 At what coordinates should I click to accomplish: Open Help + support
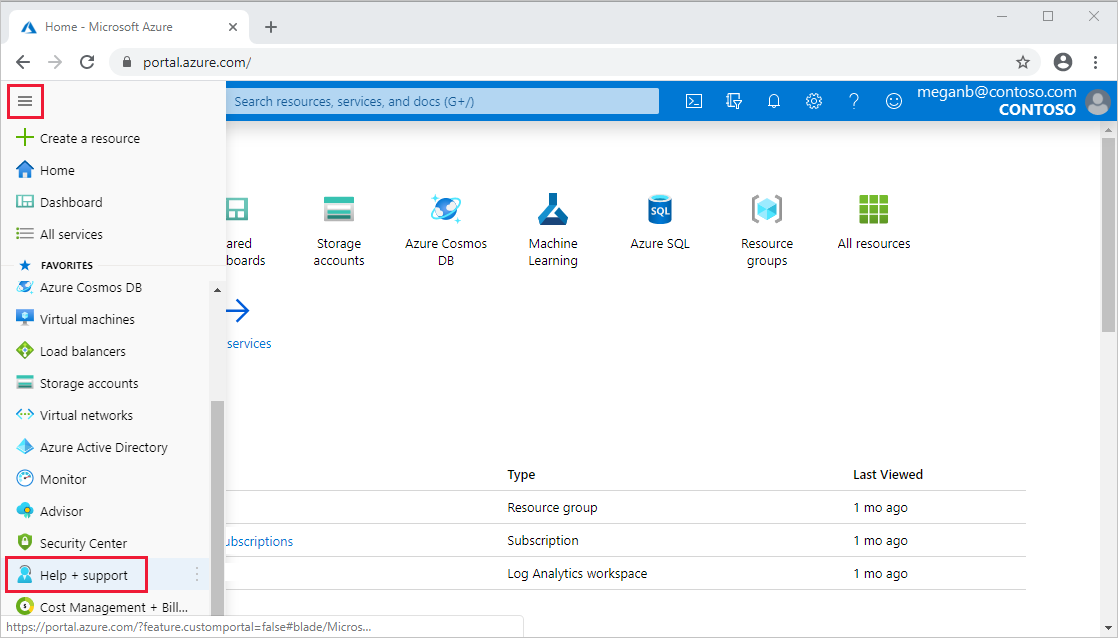[x=83, y=575]
